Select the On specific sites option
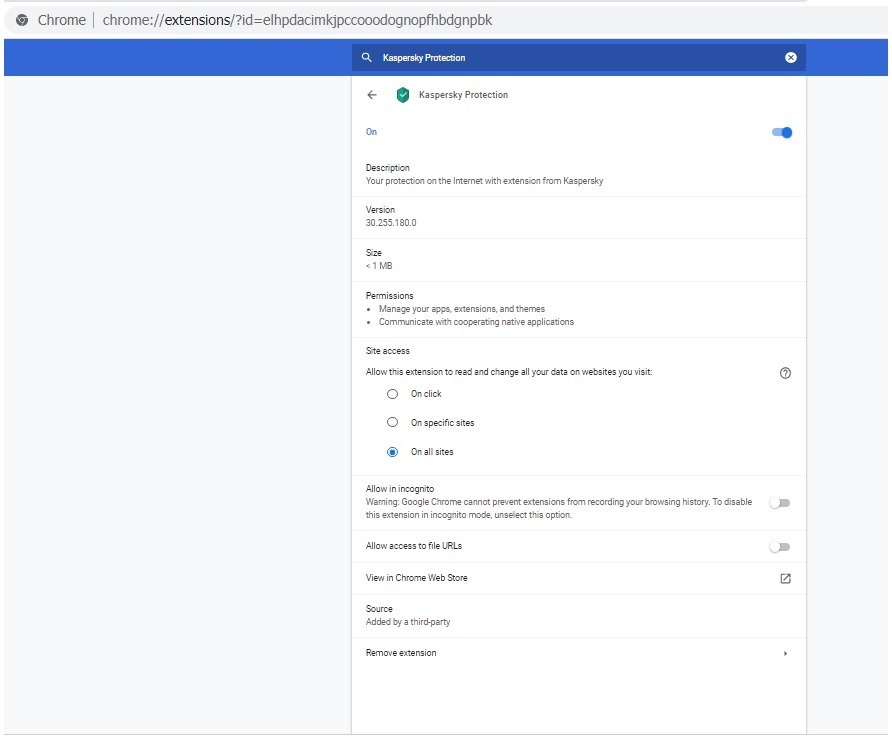 pyautogui.click(x=393, y=422)
